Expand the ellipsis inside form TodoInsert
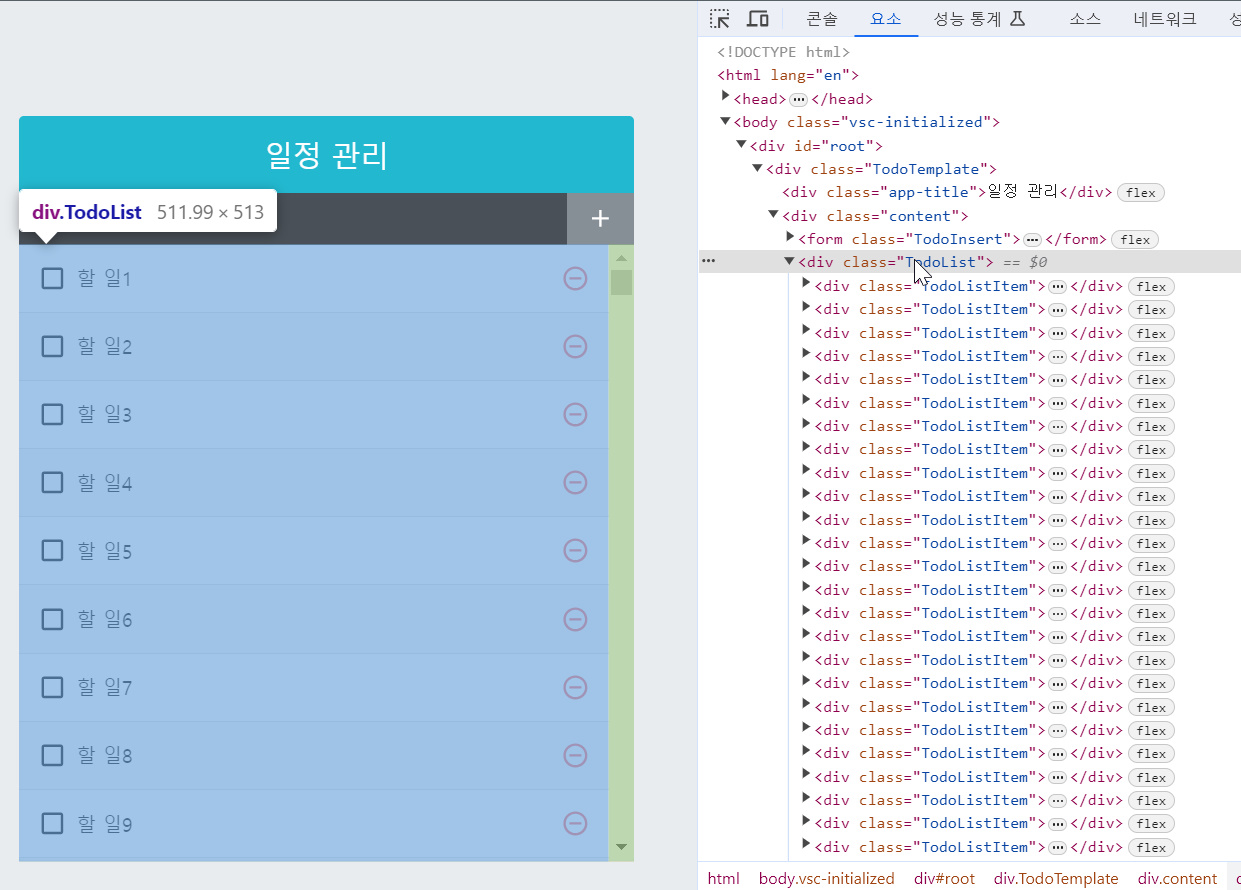Image resolution: width=1241 pixels, height=890 pixels. coord(1032,240)
